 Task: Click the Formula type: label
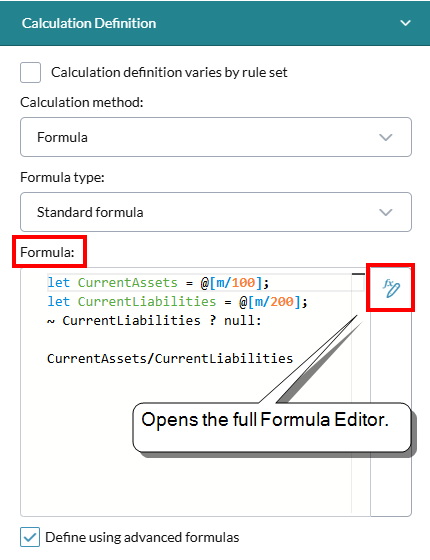click(x=62, y=178)
